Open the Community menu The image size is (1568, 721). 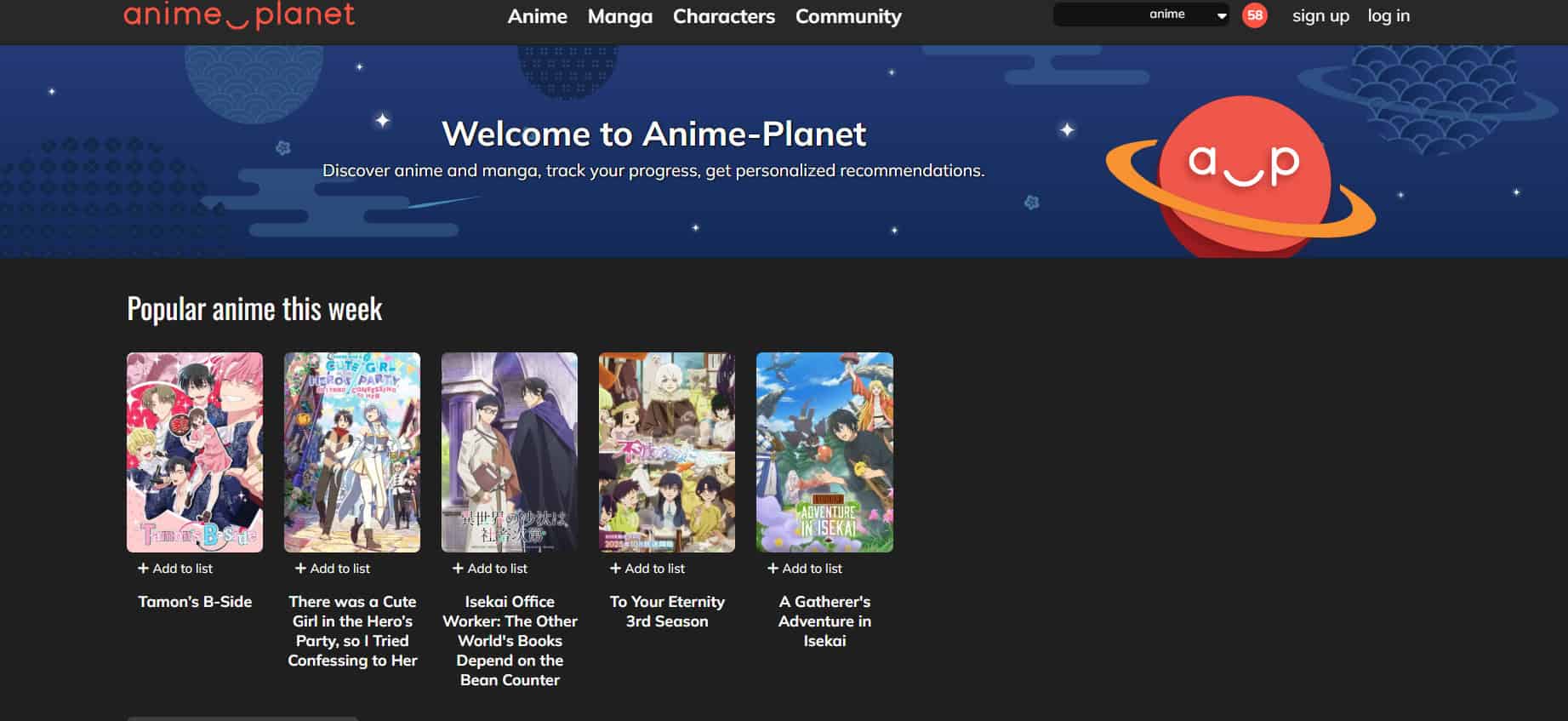pyautogui.click(x=848, y=16)
